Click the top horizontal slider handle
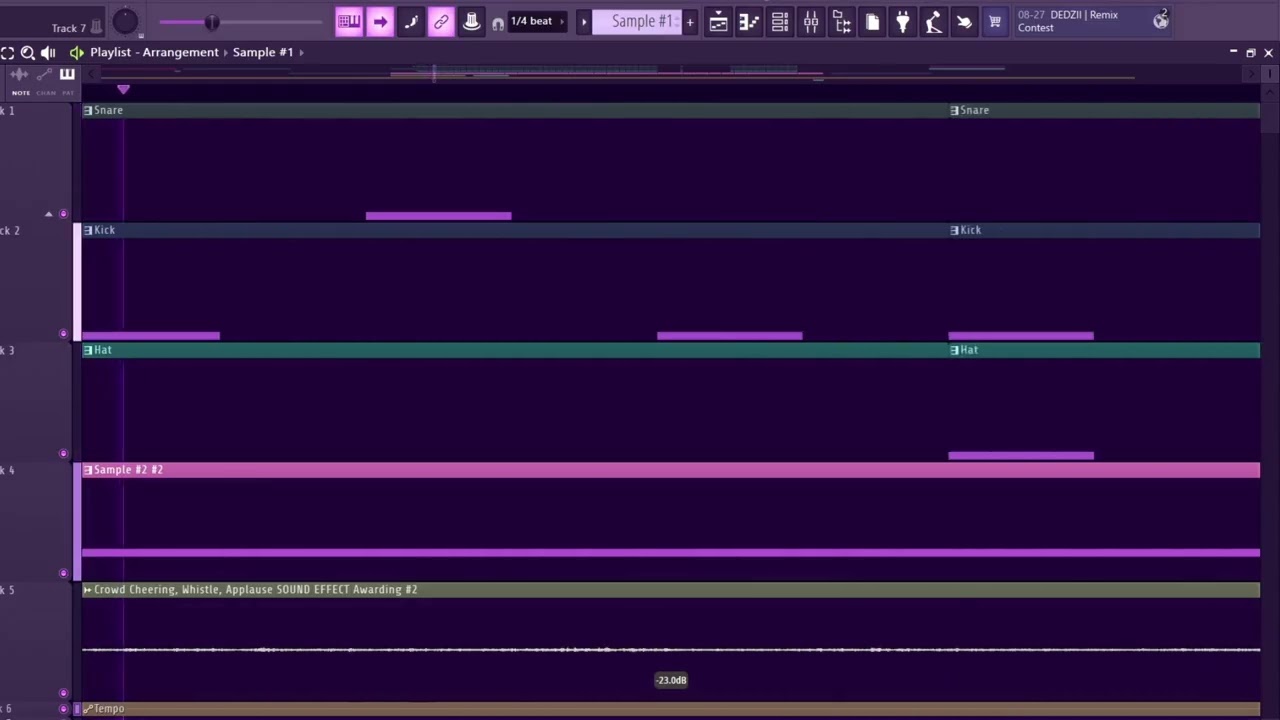The height and width of the screenshot is (720, 1280). pyautogui.click(x=211, y=22)
